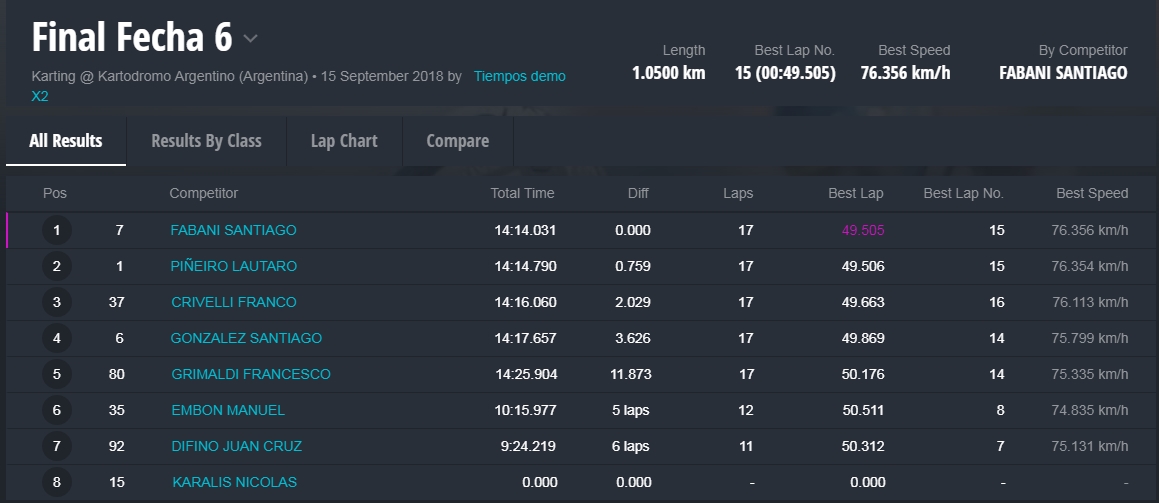This screenshot has width=1159, height=503.
Task: Expand the Final Fecha 6 session dropdown
Action: point(250,39)
